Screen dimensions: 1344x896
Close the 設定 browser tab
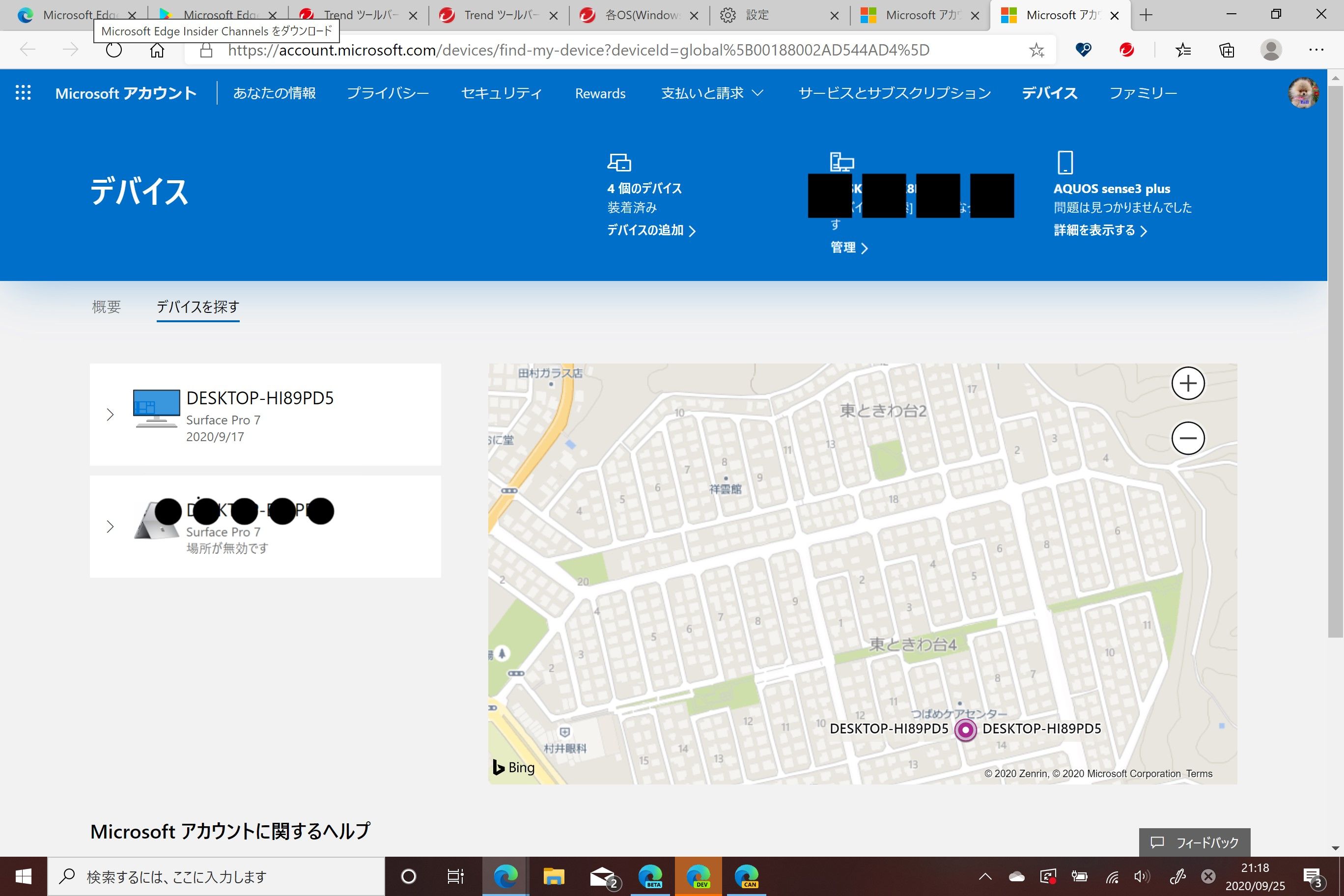(834, 16)
